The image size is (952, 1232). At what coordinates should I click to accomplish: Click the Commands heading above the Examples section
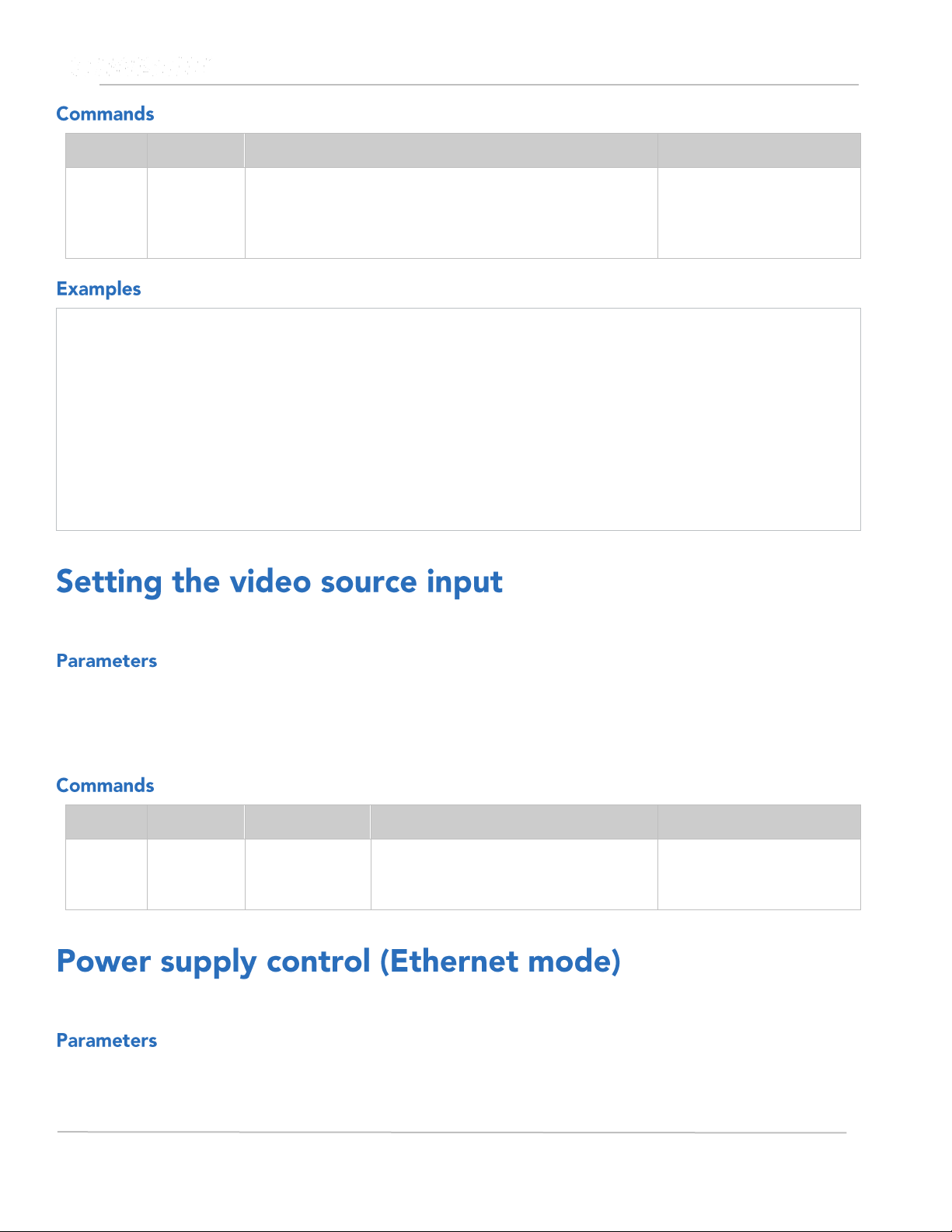(x=105, y=114)
